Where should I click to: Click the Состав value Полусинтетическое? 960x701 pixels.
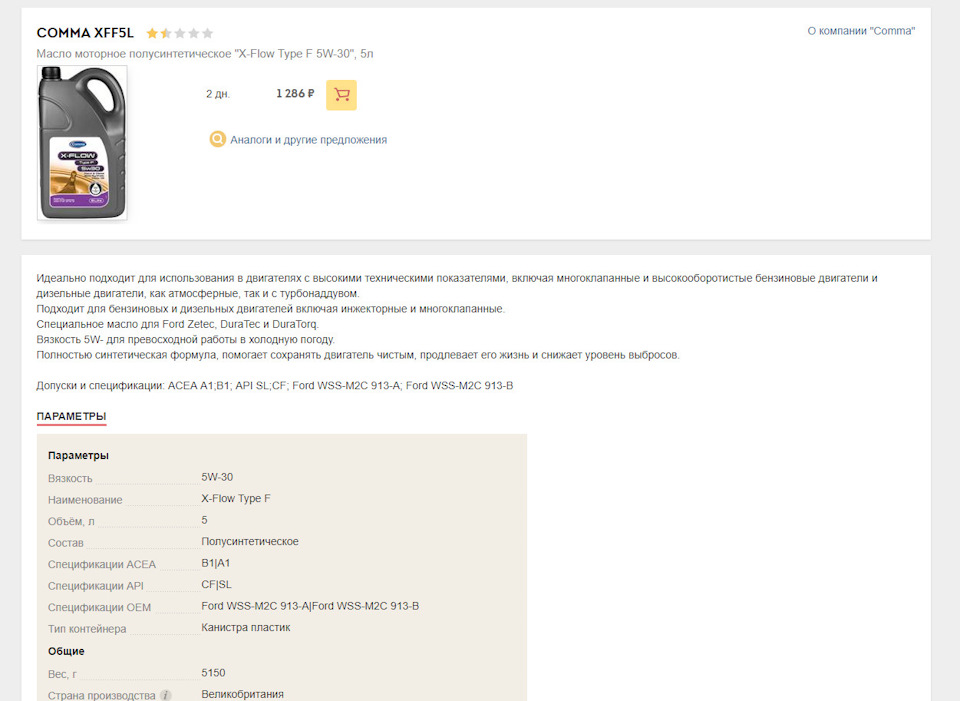point(250,541)
